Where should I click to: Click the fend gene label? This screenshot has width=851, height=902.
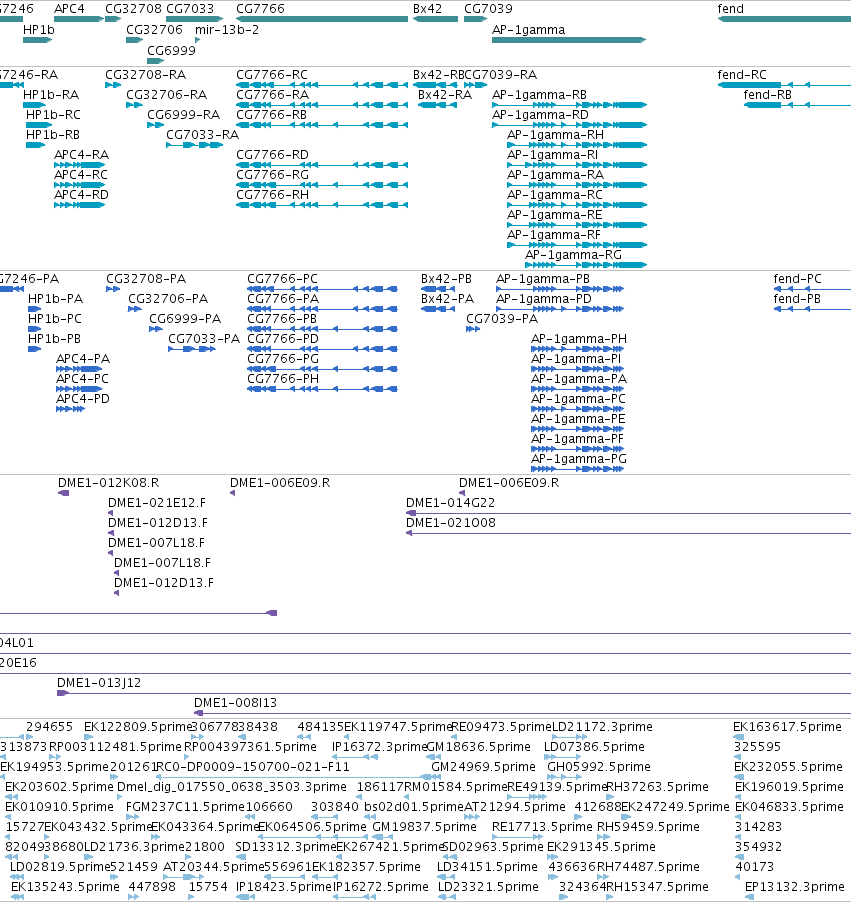(x=731, y=9)
